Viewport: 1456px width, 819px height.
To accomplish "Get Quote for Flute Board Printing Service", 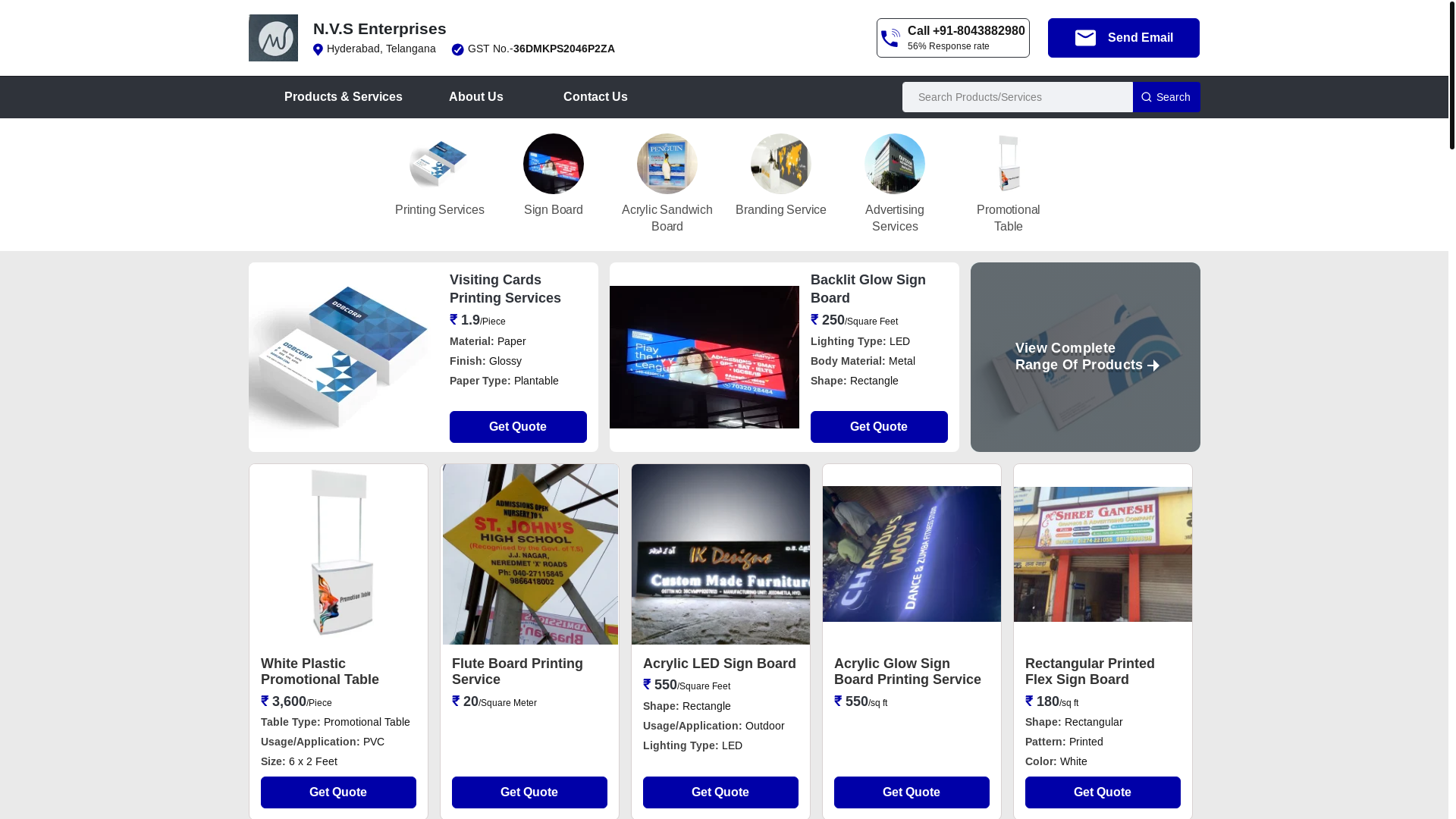I will (529, 792).
